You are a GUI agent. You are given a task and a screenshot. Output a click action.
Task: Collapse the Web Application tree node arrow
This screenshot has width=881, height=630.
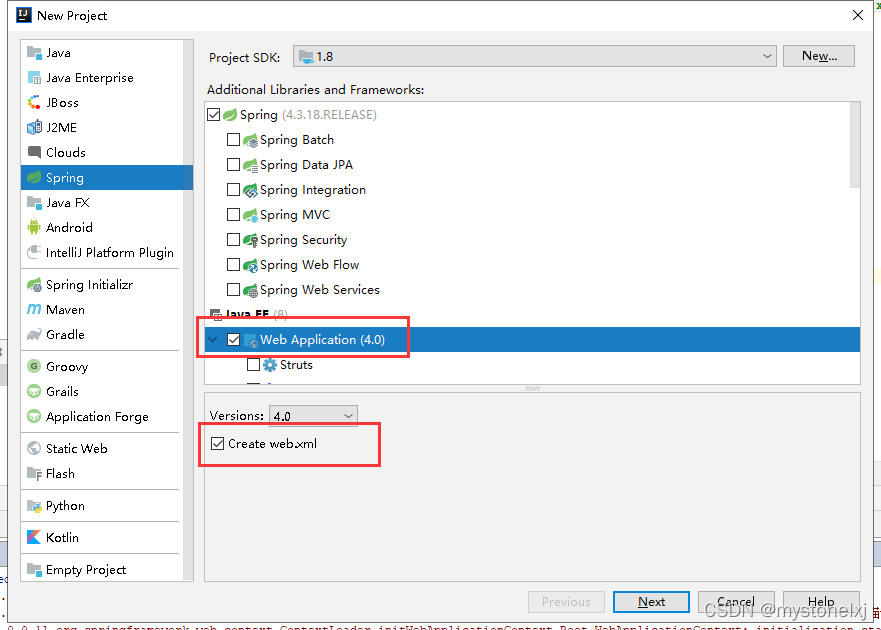click(x=213, y=339)
